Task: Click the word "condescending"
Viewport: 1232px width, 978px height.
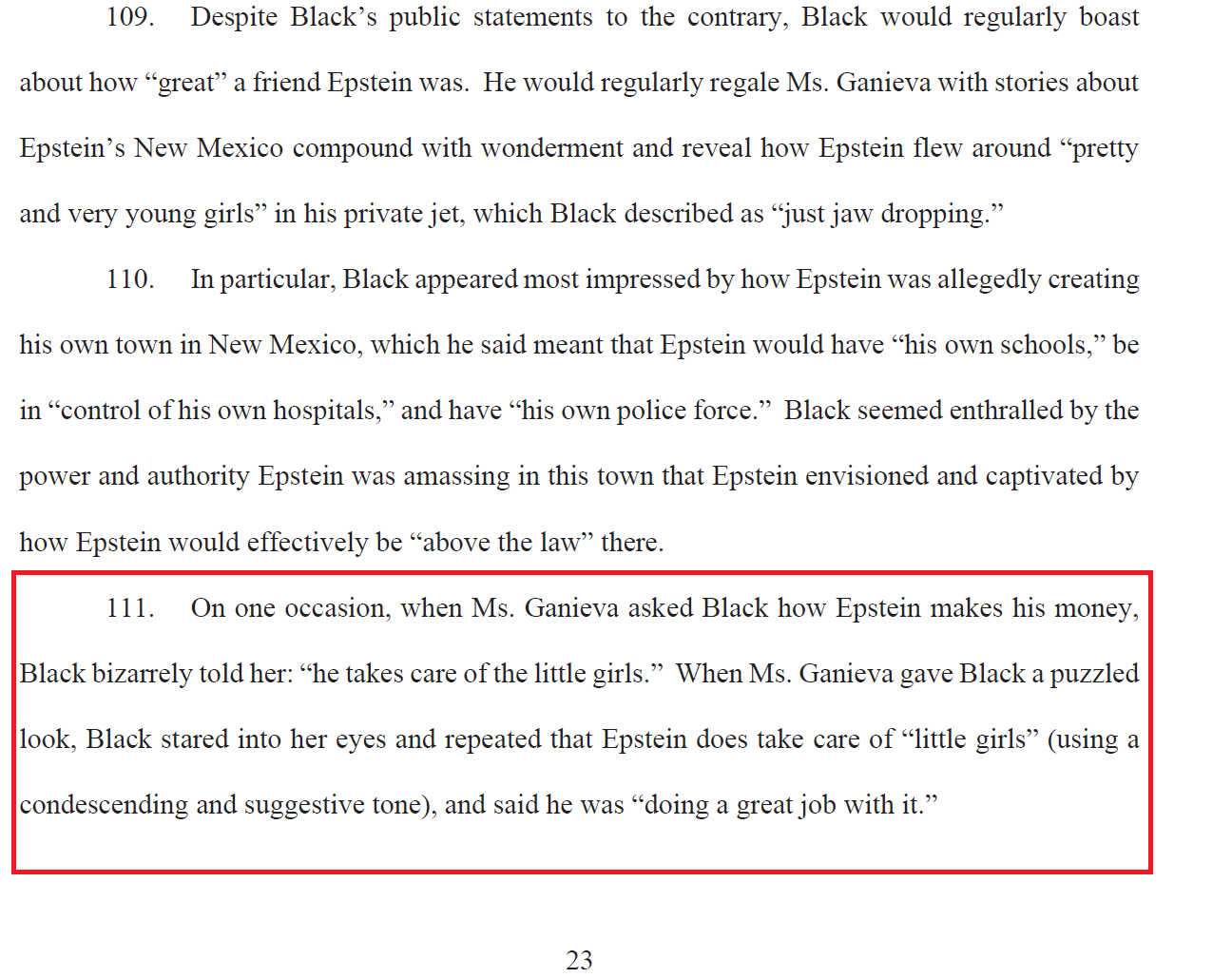Action: pos(105,805)
